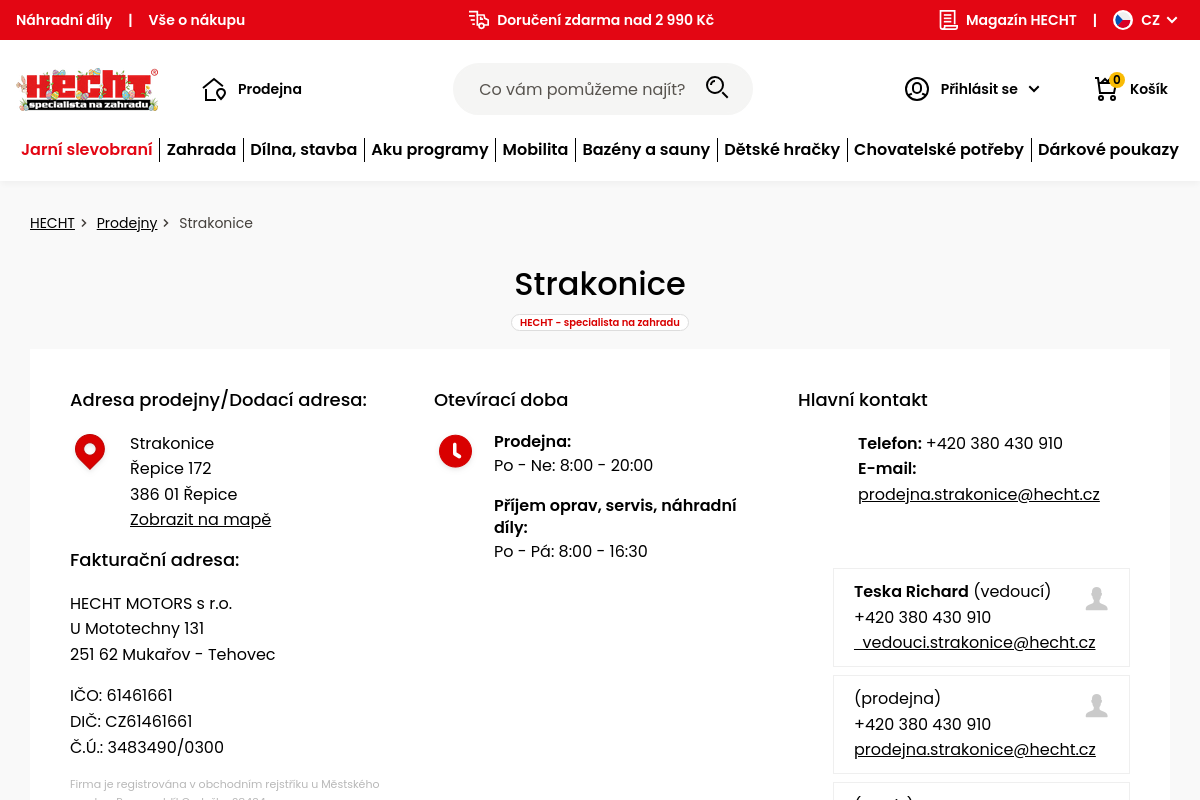Go to Prodejny in the breadcrumb
Image resolution: width=1200 pixels, height=800 pixels.
(x=127, y=223)
